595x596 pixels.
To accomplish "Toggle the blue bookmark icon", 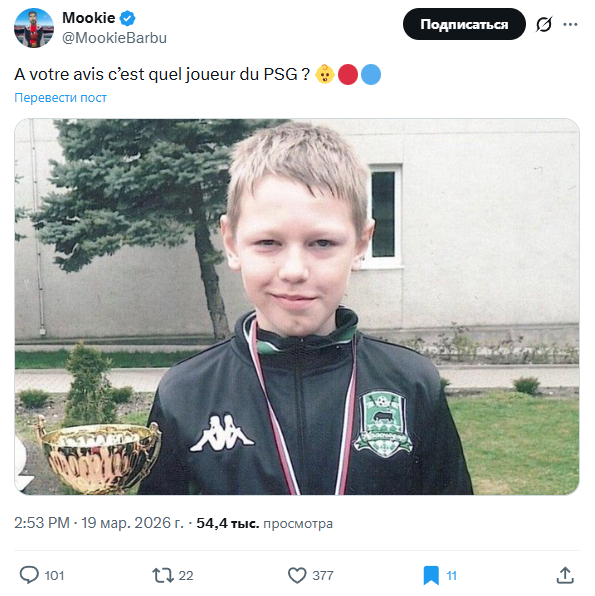I will 431,575.
